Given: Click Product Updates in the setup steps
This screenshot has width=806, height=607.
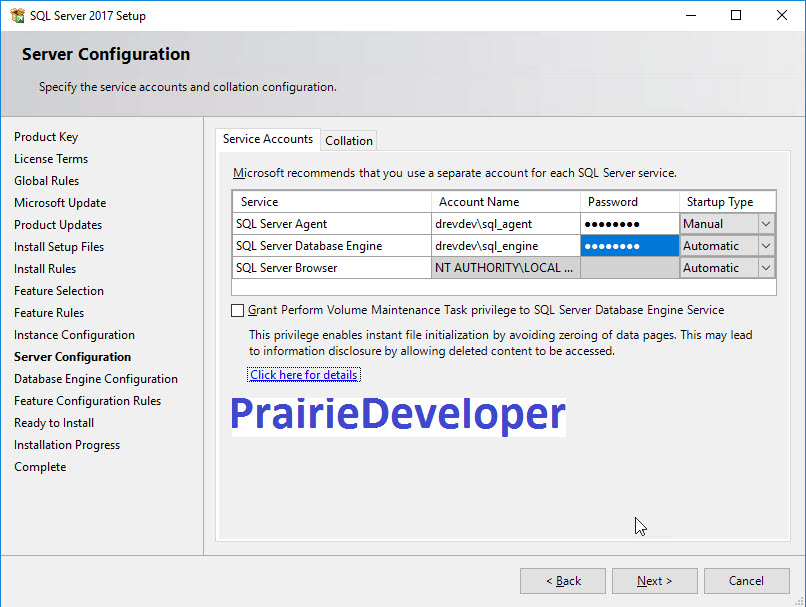Looking at the screenshot, I should (x=58, y=225).
